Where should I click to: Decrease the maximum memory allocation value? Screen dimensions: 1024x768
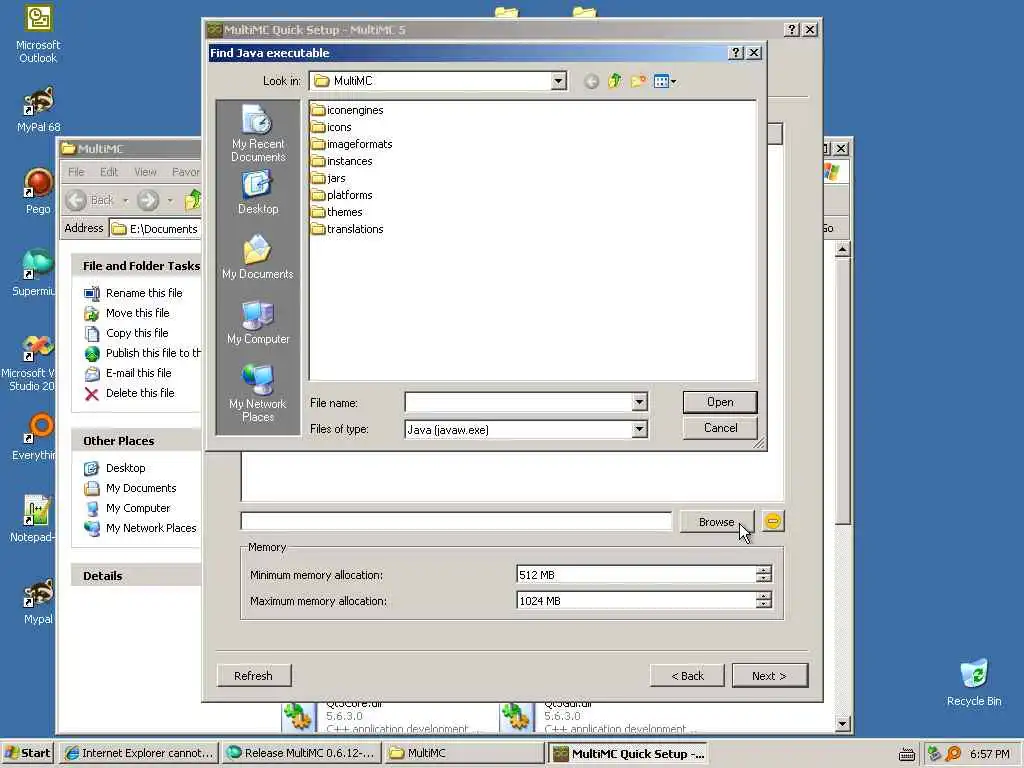click(x=763, y=605)
